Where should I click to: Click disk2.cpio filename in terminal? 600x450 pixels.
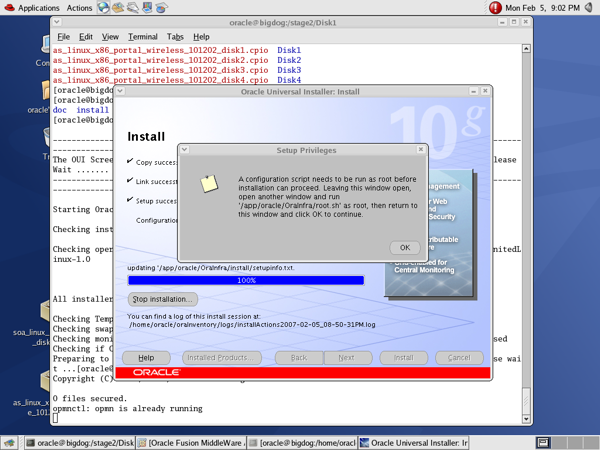pyautogui.click(x=160, y=60)
